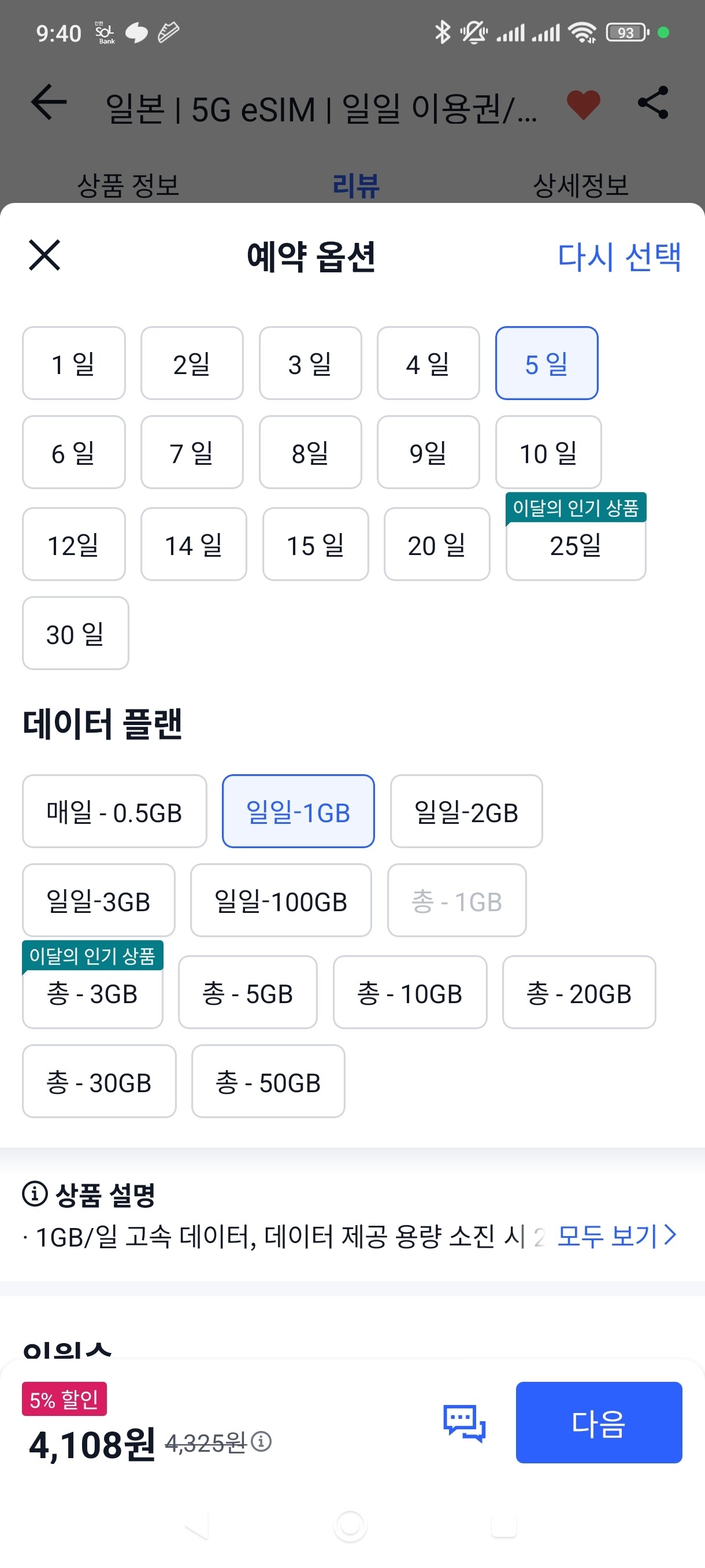Viewport: 705px width, 1568px height.
Task: Select the 총 - 50GB data plan
Action: coord(268,1082)
